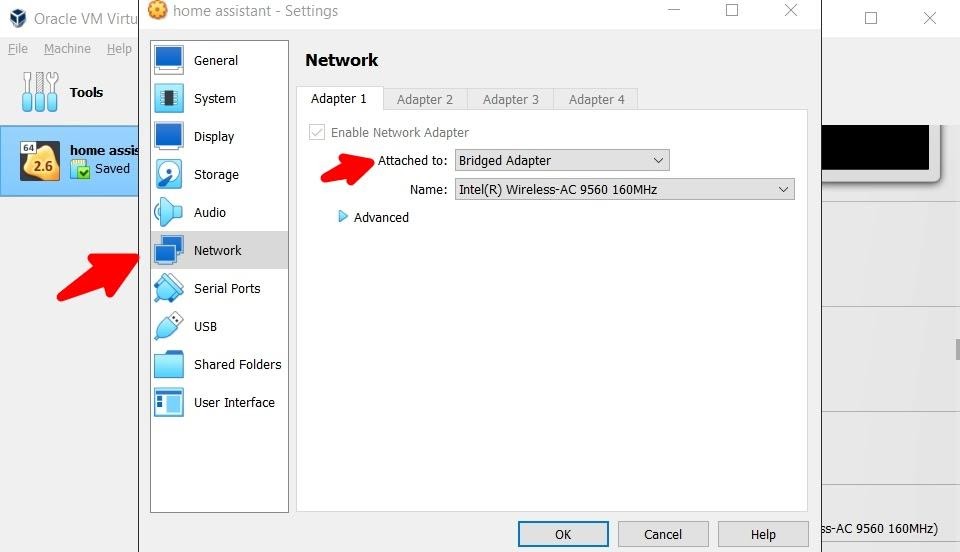Screen dimensions: 960x552
Task: Select the Serial Ports settings label
Action: 227,288
